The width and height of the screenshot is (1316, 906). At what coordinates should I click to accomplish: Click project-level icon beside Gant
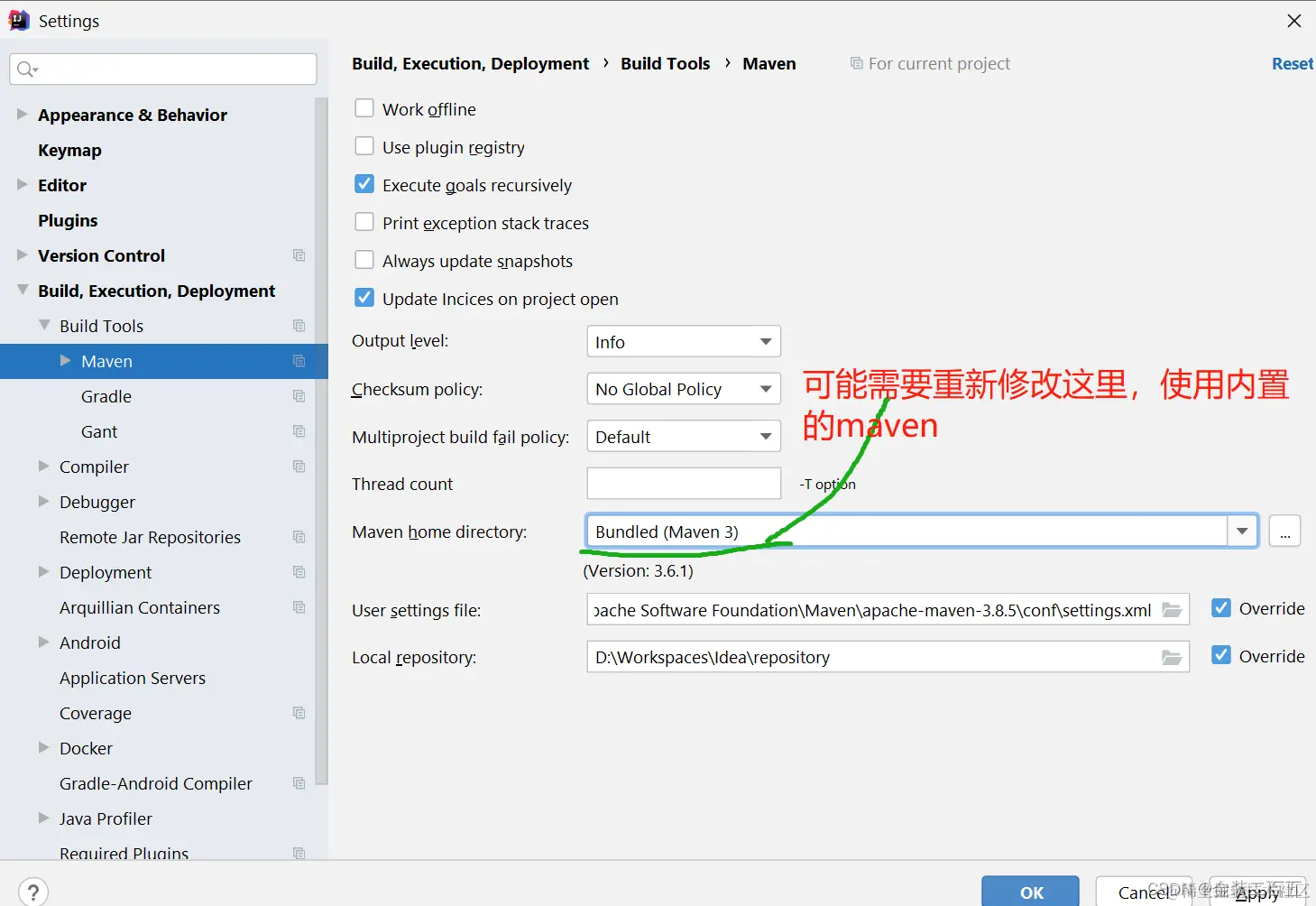pyautogui.click(x=299, y=431)
